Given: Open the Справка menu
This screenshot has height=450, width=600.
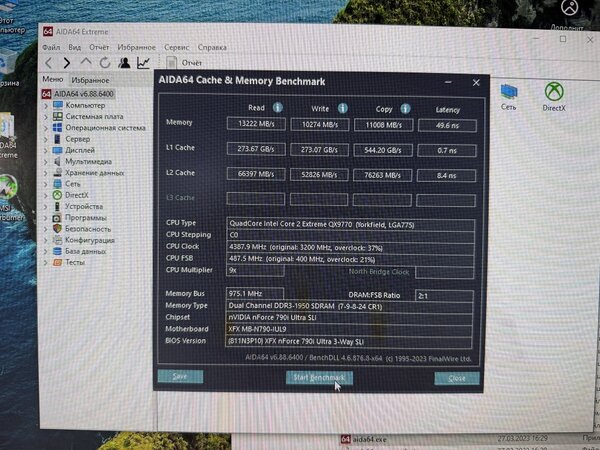Looking at the screenshot, I should pos(212,47).
